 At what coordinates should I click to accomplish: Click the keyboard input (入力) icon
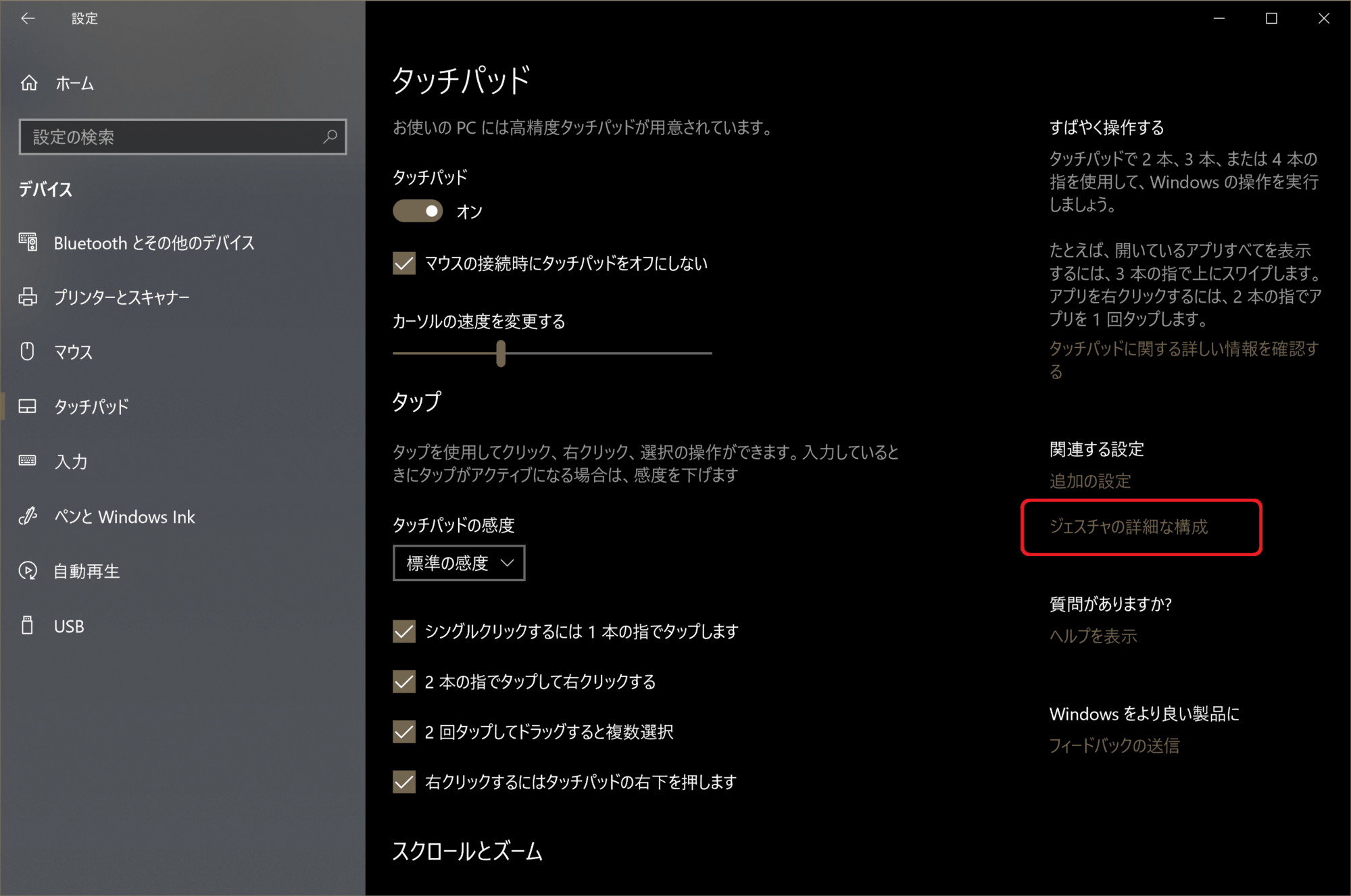tap(28, 461)
